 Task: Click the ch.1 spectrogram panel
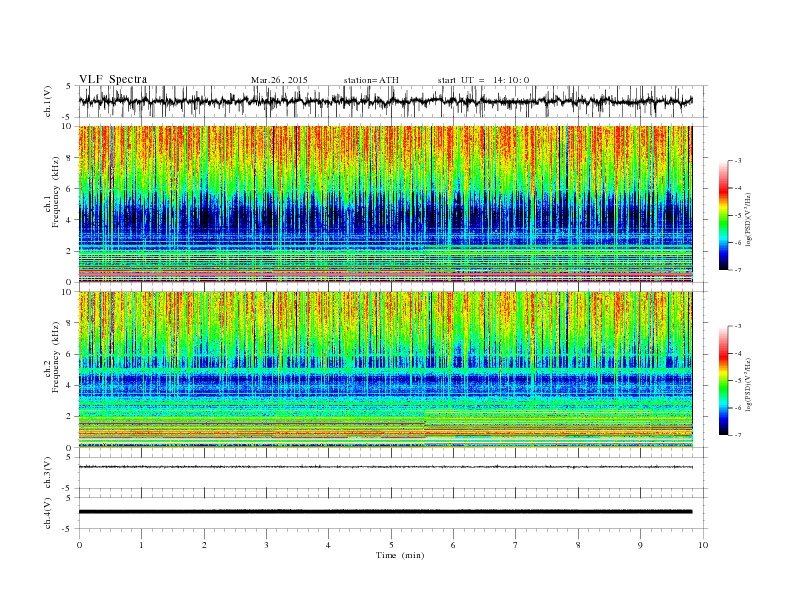[385, 204]
